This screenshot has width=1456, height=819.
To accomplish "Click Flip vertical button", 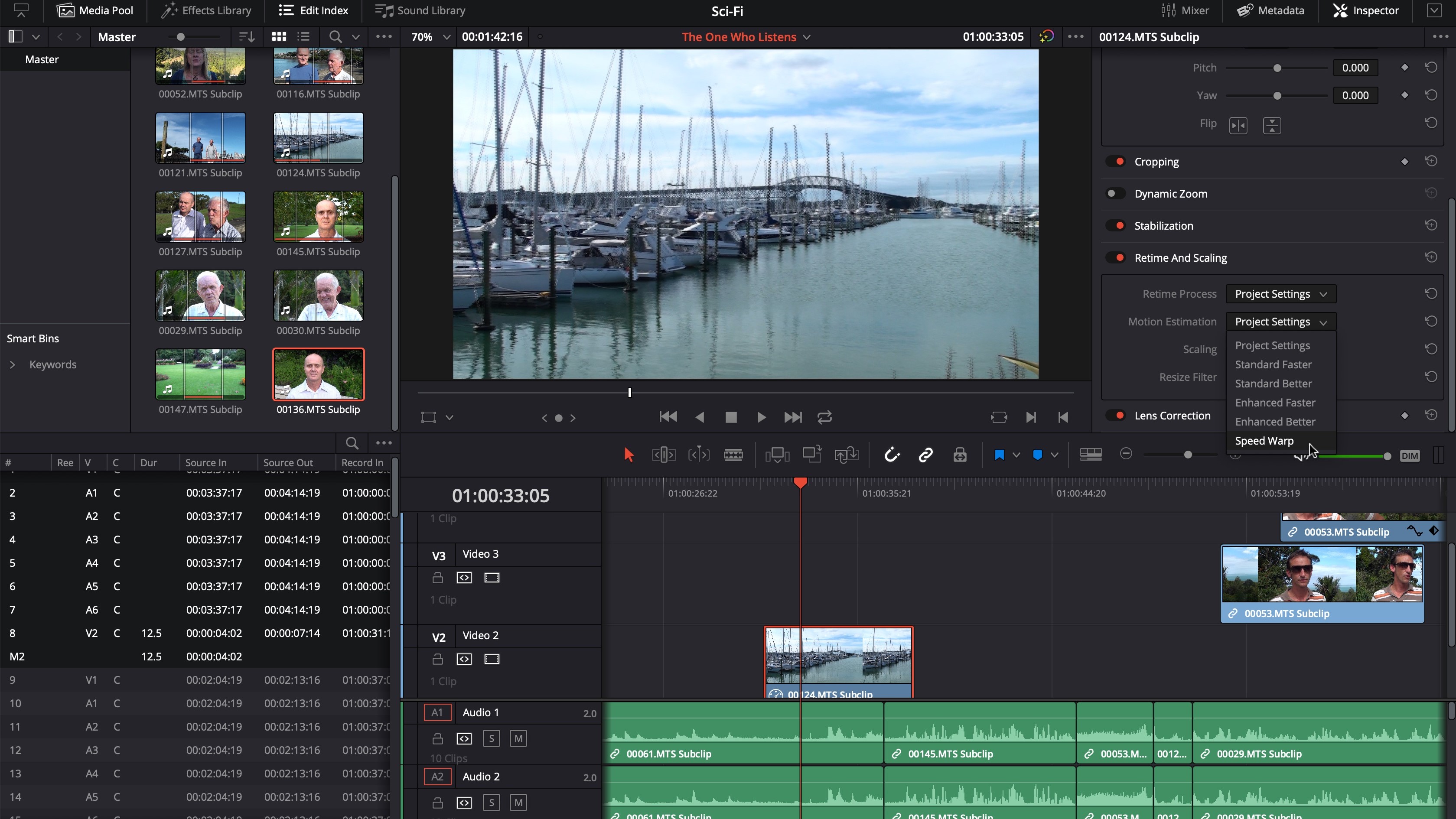I will click(x=1272, y=125).
